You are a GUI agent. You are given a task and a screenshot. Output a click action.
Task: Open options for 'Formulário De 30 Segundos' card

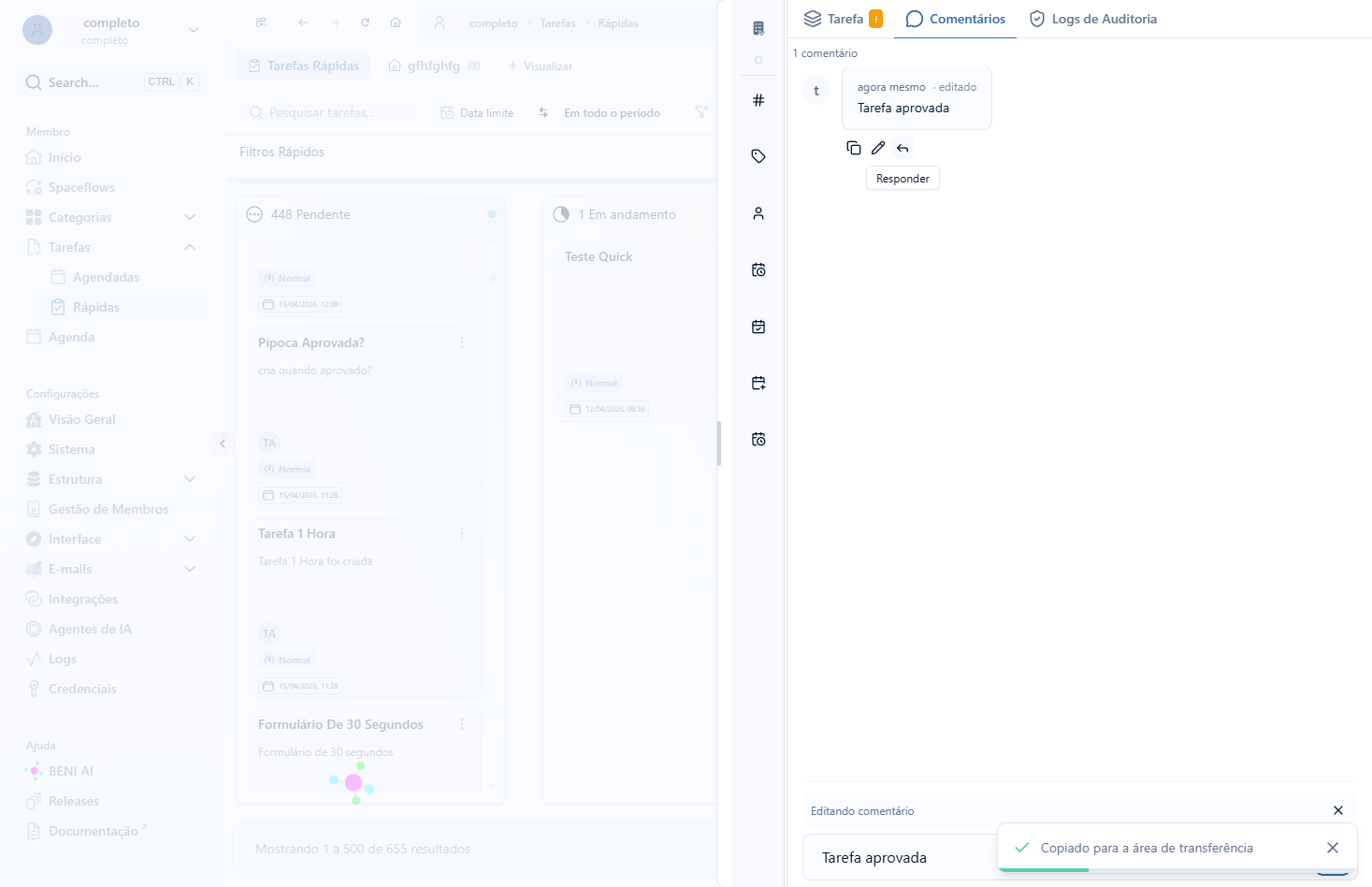[462, 724]
